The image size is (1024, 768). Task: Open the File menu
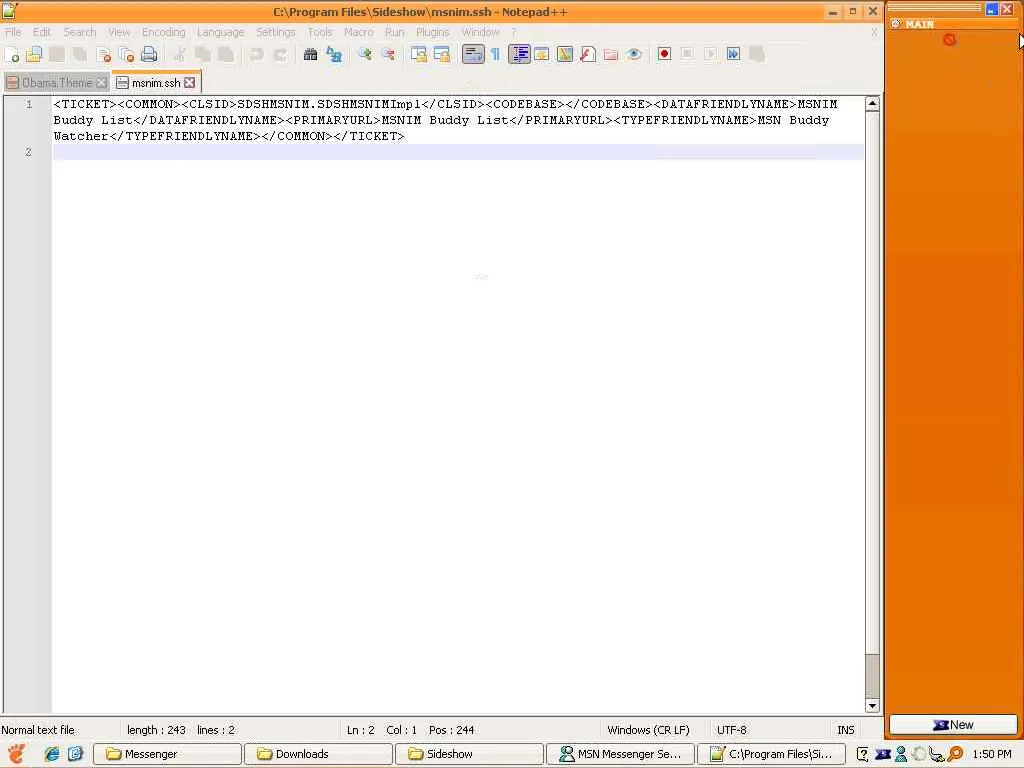coord(13,32)
